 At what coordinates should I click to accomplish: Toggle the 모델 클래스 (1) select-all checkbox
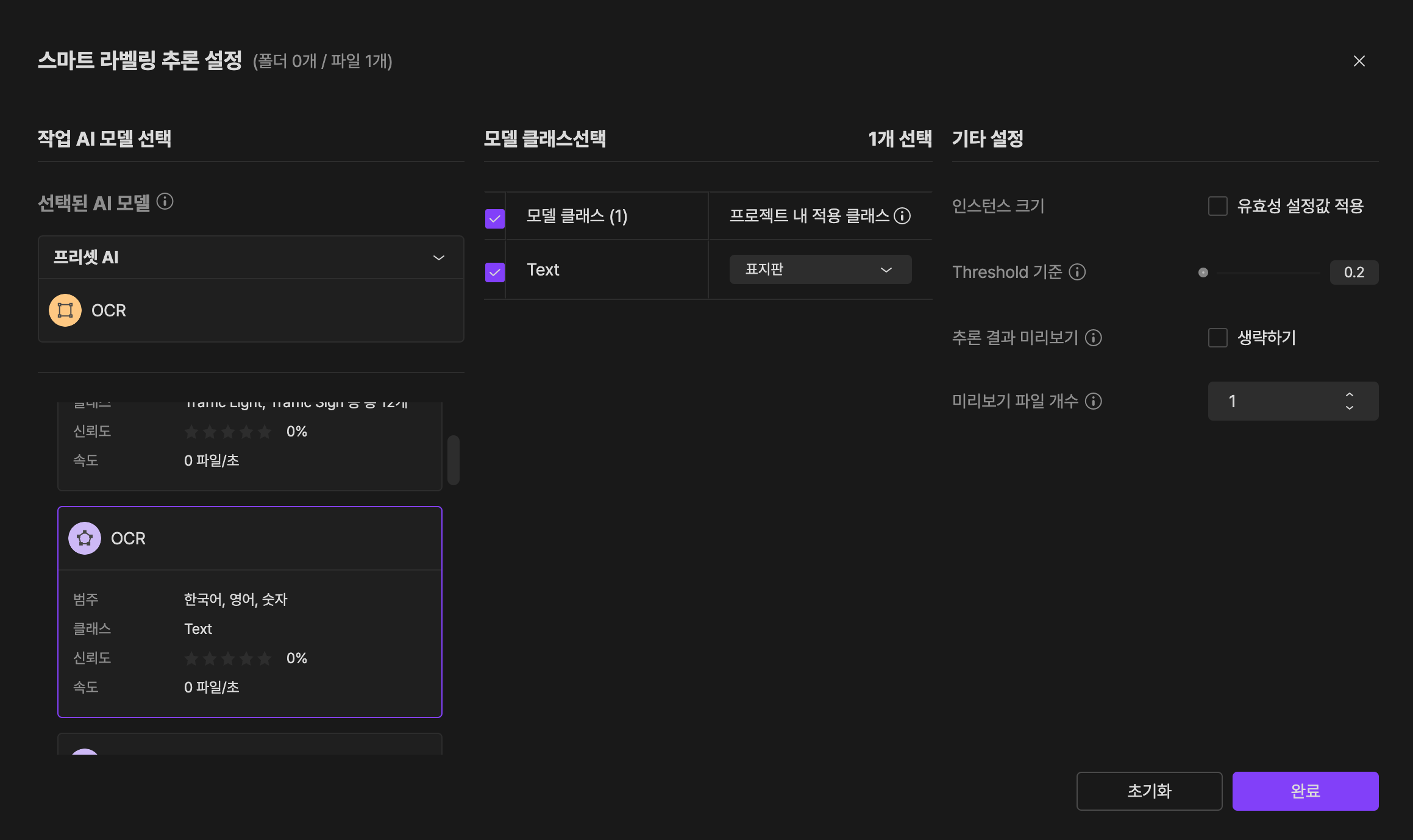(x=495, y=218)
